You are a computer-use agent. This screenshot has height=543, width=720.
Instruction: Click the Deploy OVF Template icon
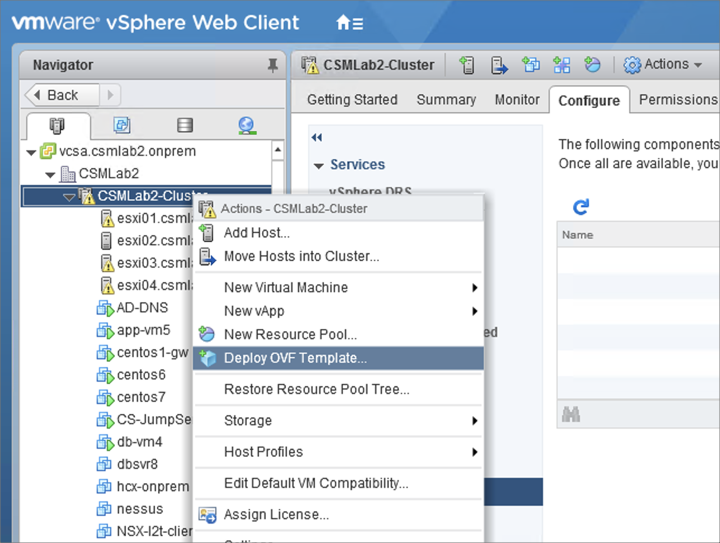pos(208,358)
